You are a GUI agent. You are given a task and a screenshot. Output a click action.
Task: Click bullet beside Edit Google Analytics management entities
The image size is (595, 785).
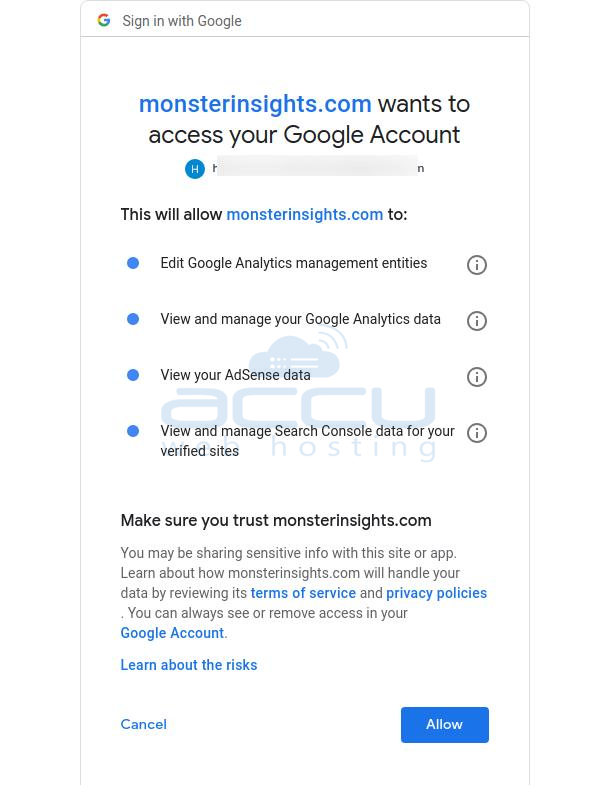tap(133, 263)
